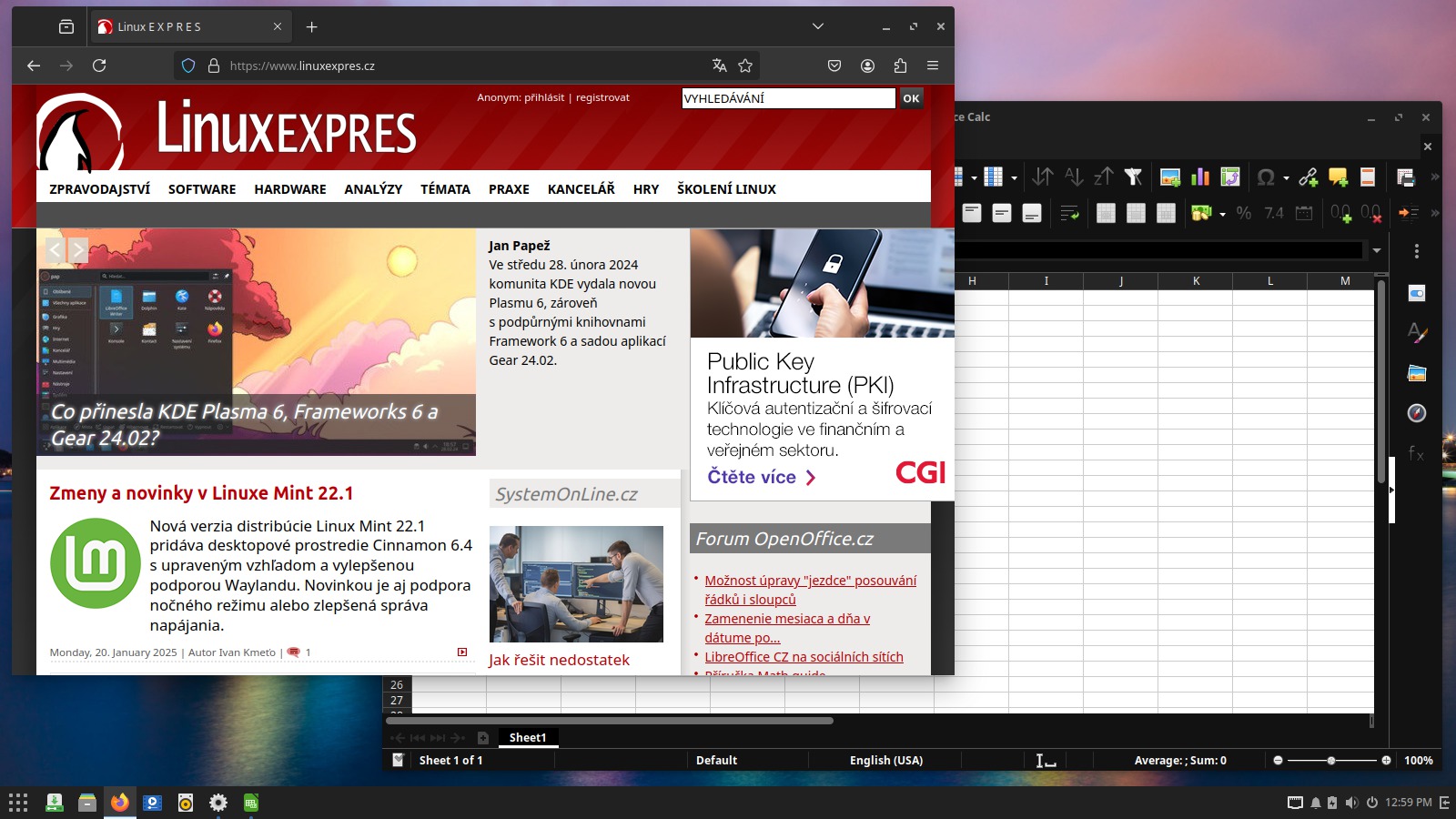Expand the column insert dropdown arrow in Calc
The width and height of the screenshot is (1456, 819).
tap(1014, 178)
